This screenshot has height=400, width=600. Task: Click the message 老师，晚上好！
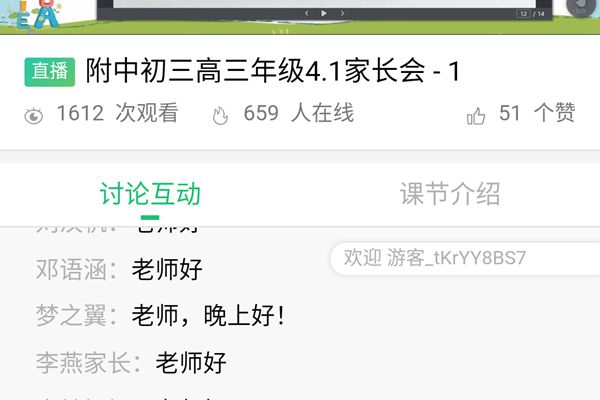click(209, 316)
